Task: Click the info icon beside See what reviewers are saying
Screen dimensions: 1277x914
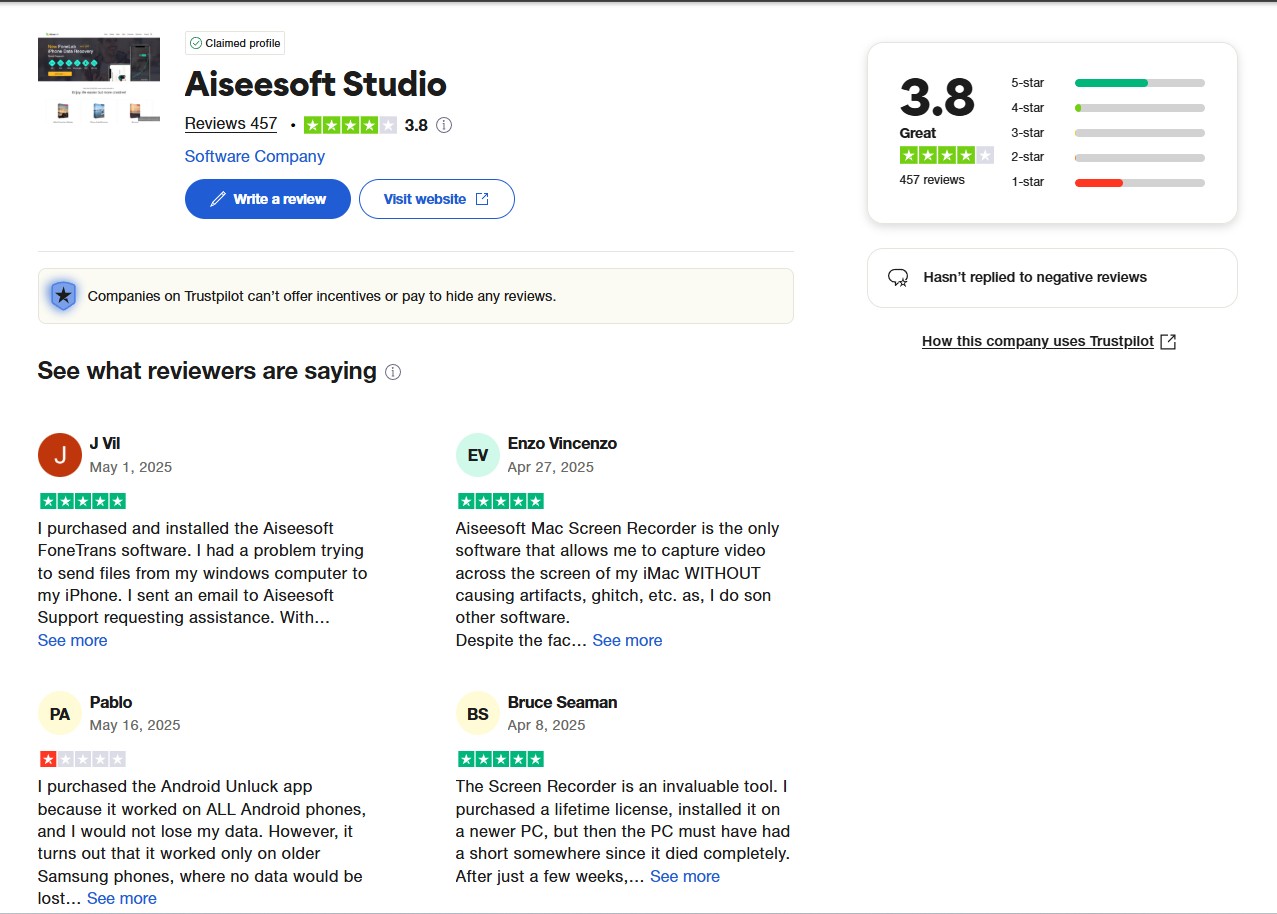Action: tap(393, 372)
